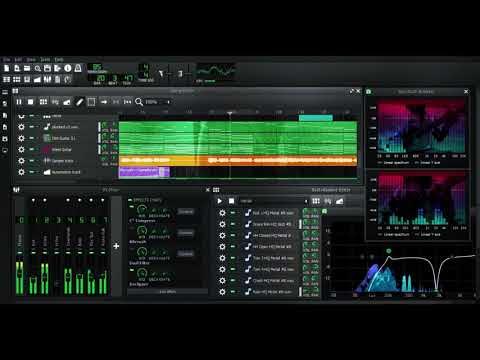This screenshot has width=480, height=360.
Task: Expand the beat pattern selector dropdown
Action: click(x=273, y=201)
